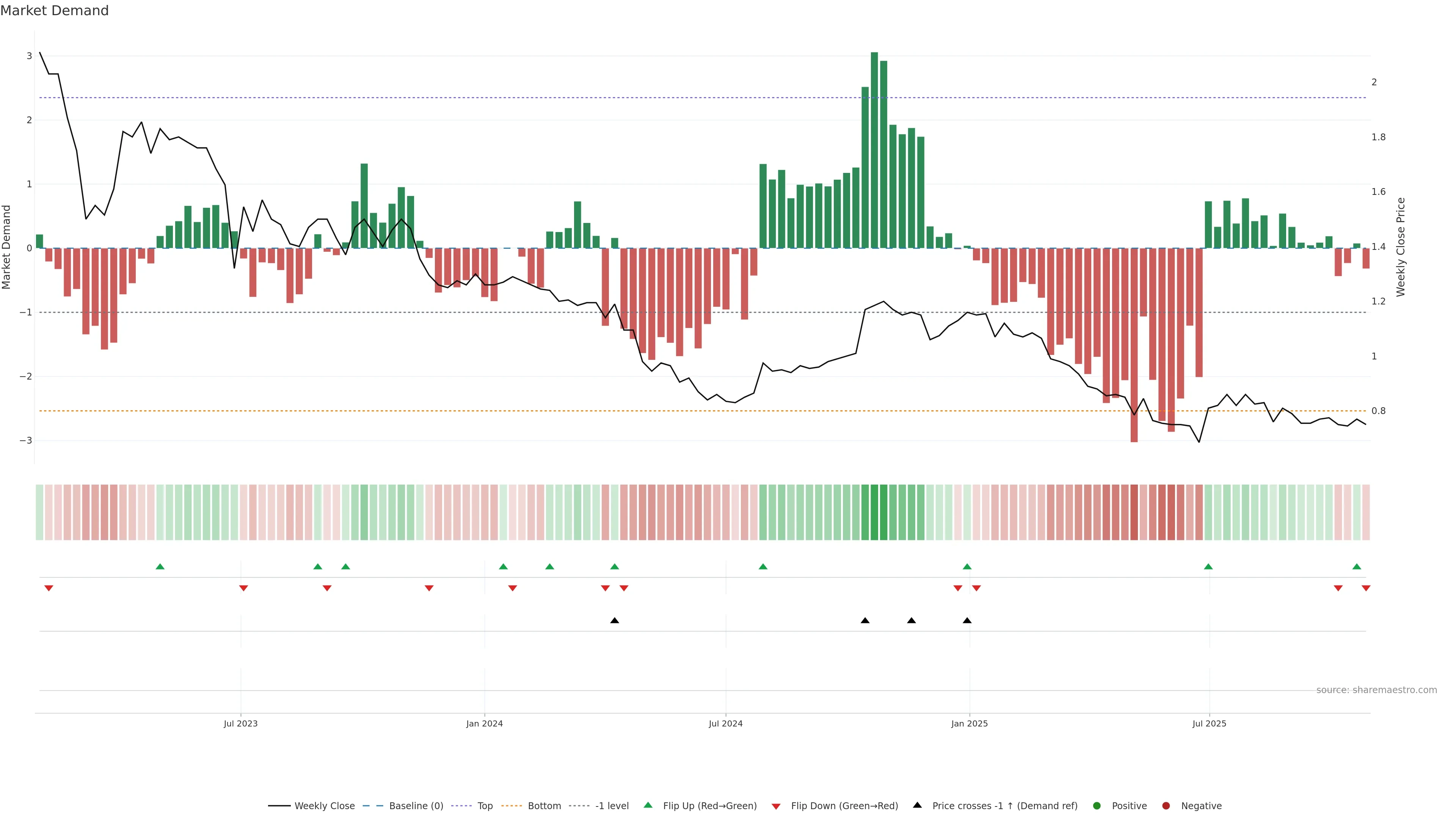Click first green flip-up marker triangle

pyautogui.click(x=160, y=566)
